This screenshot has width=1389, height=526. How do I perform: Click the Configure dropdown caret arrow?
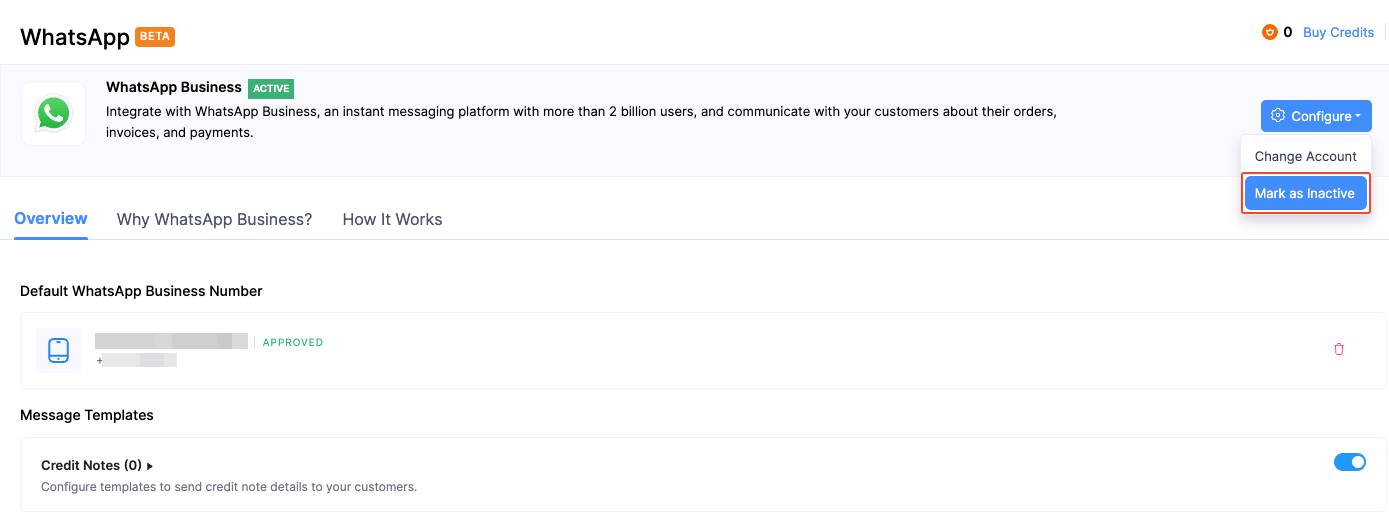point(1358,117)
